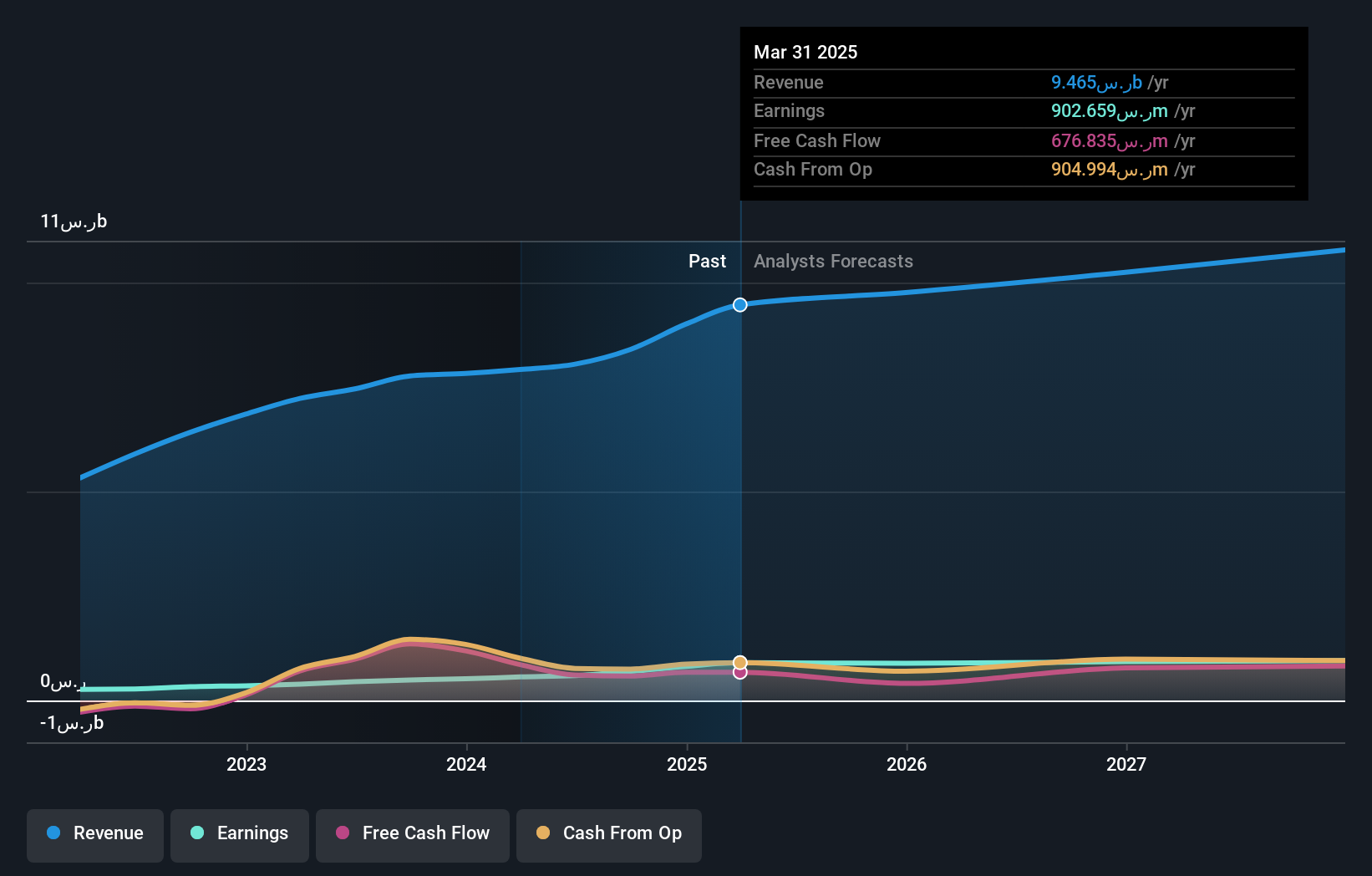Screen dimensions: 1372x876
Task: Select the pink Free Cash Flow chart marker
Action: (739, 672)
